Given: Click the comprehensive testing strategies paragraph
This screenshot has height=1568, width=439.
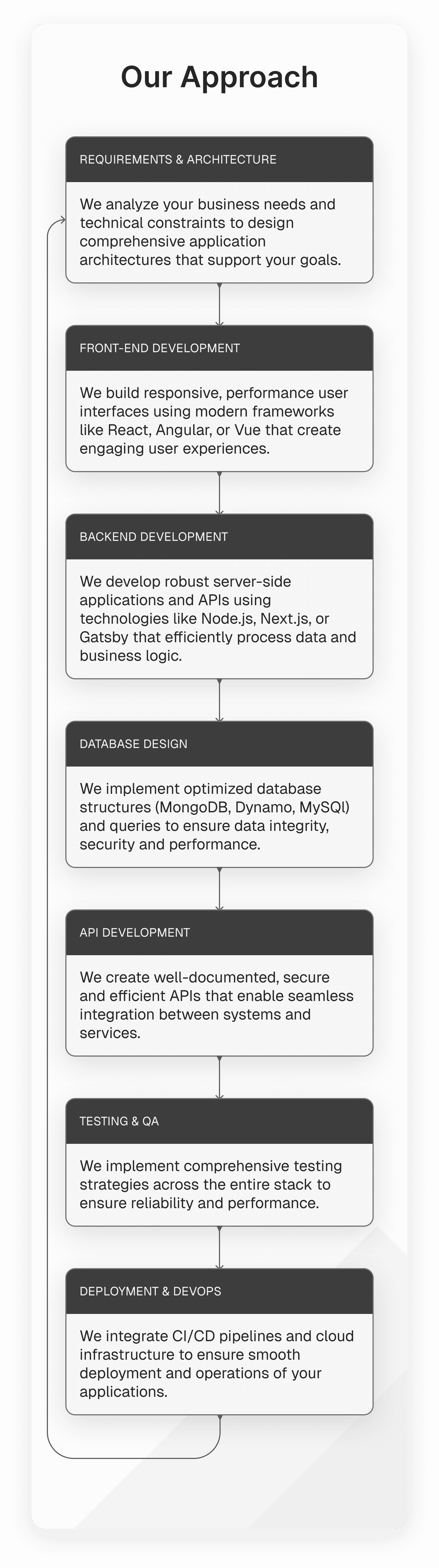Looking at the screenshot, I should pos(211,1184).
